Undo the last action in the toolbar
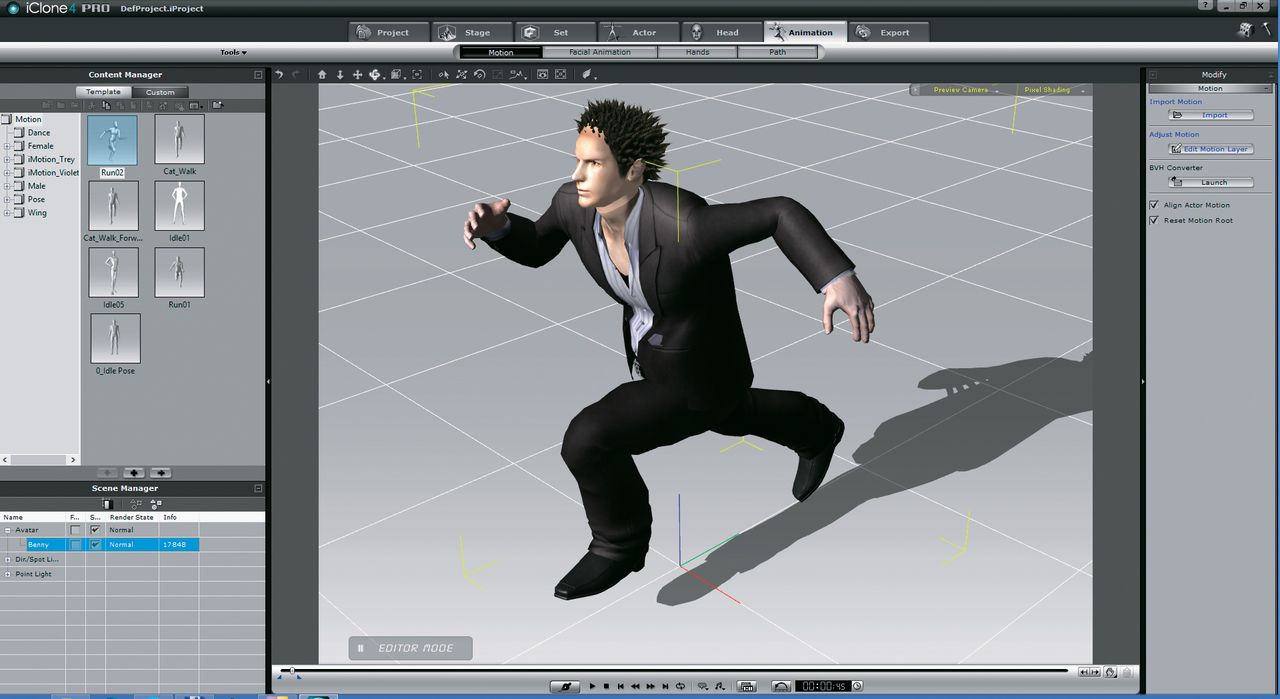The width and height of the screenshot is (1280, 699). pyautogui.click(x=279, y=74)
